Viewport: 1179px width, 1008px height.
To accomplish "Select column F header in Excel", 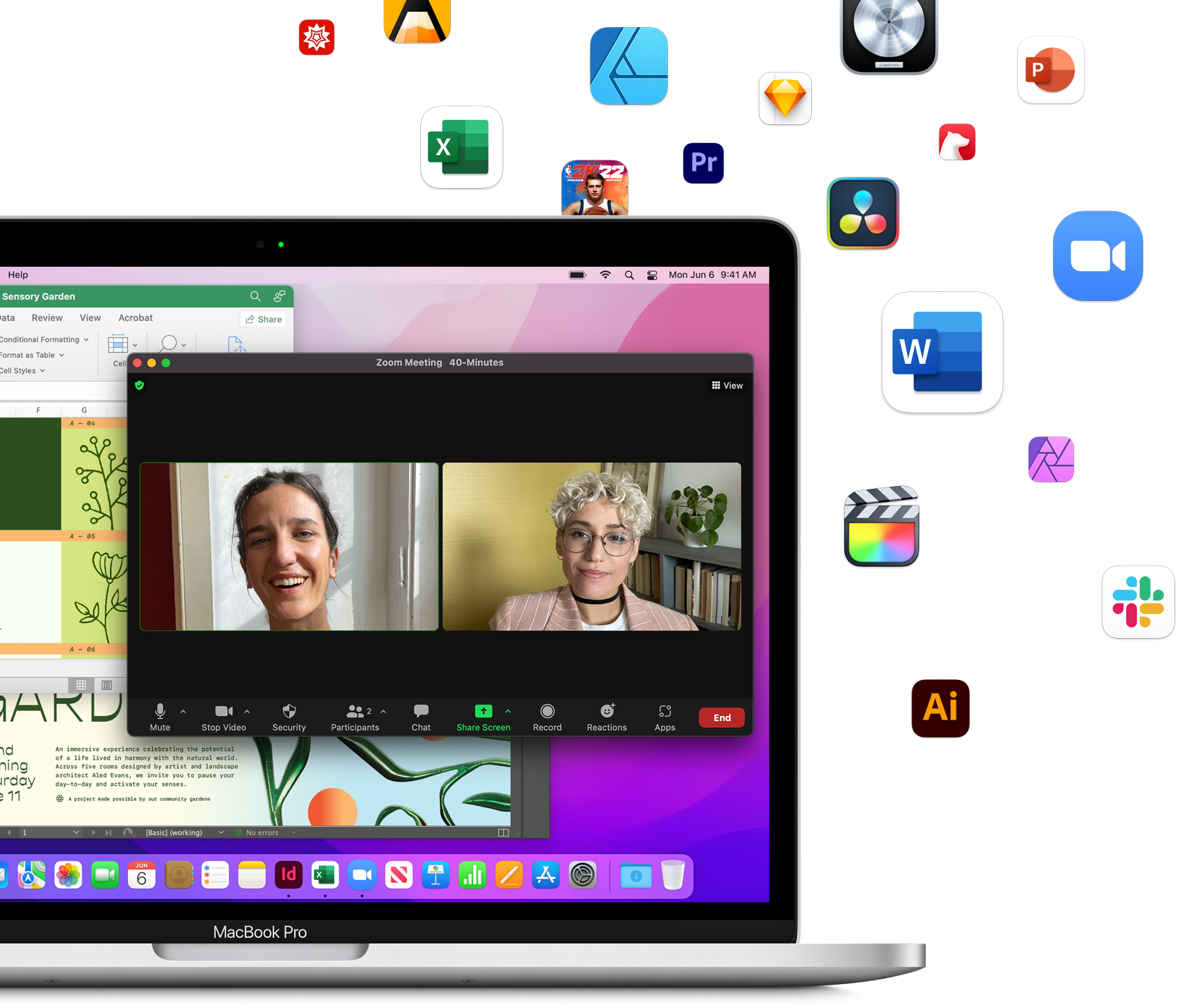I will tap(38, 410).
